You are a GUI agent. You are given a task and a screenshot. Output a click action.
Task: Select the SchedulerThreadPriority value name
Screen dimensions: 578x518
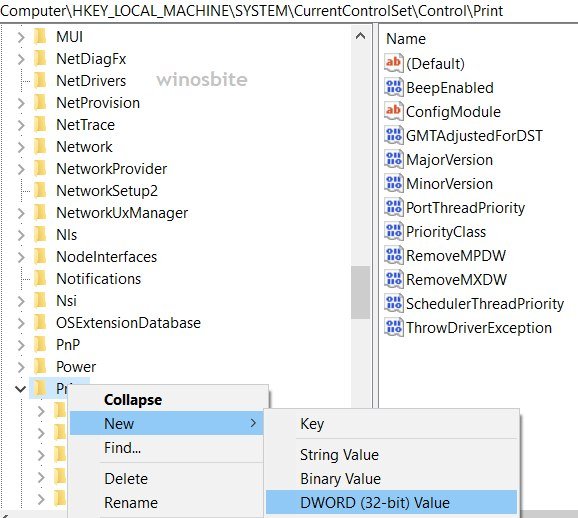[x=485, y=304]
